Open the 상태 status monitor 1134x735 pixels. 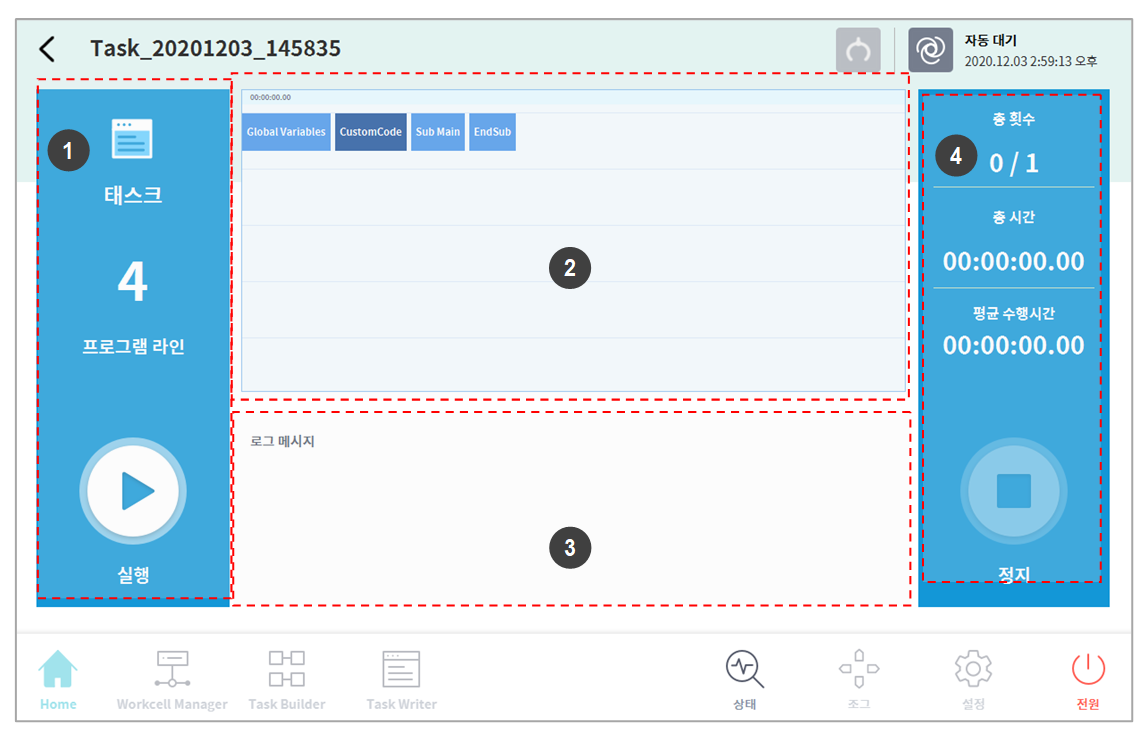point(744,679)
